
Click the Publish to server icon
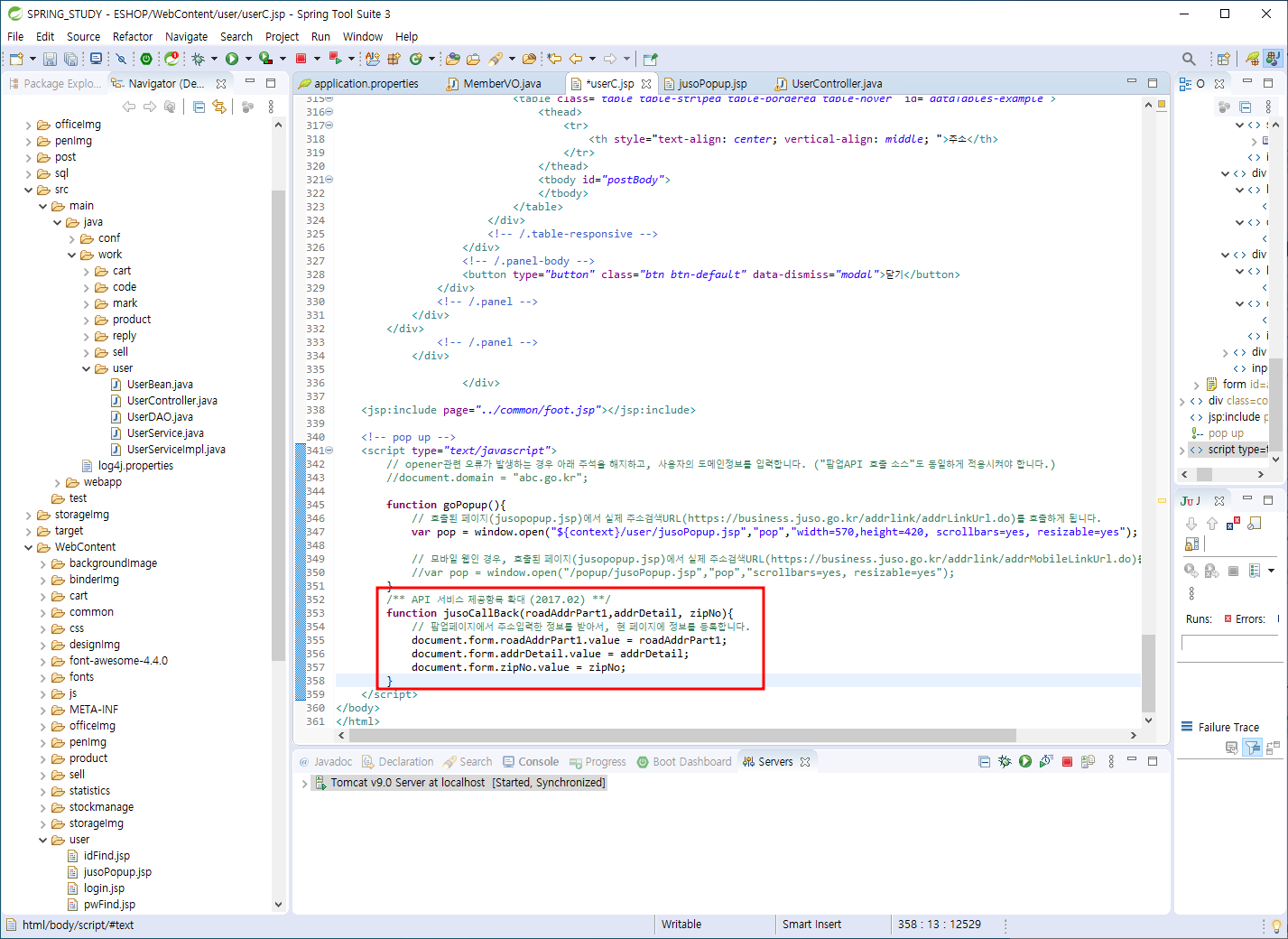1088,761
